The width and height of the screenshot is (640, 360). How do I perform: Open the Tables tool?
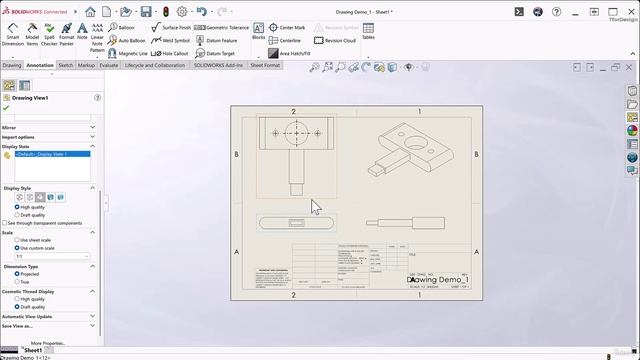(368, 31)
